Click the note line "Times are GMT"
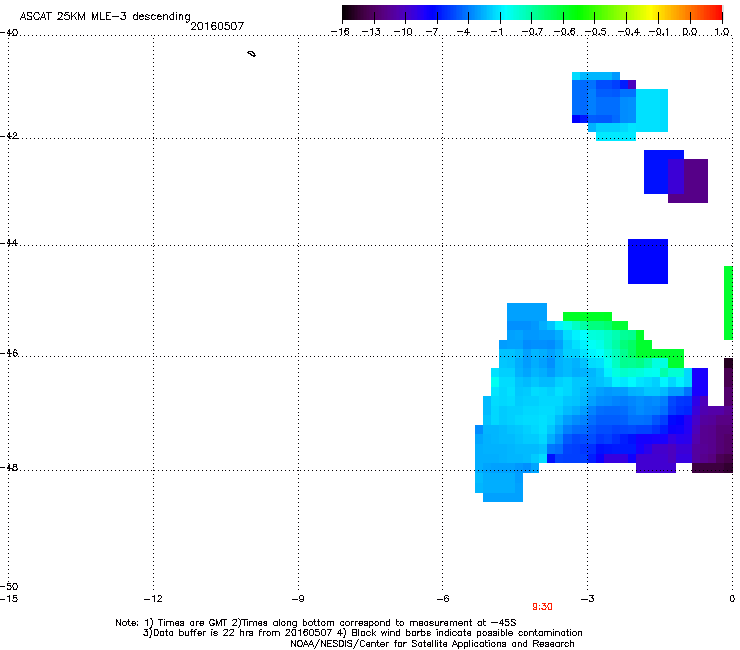This screenshot has height=650, width=740. pyautogui.click(x=193, y=623)
